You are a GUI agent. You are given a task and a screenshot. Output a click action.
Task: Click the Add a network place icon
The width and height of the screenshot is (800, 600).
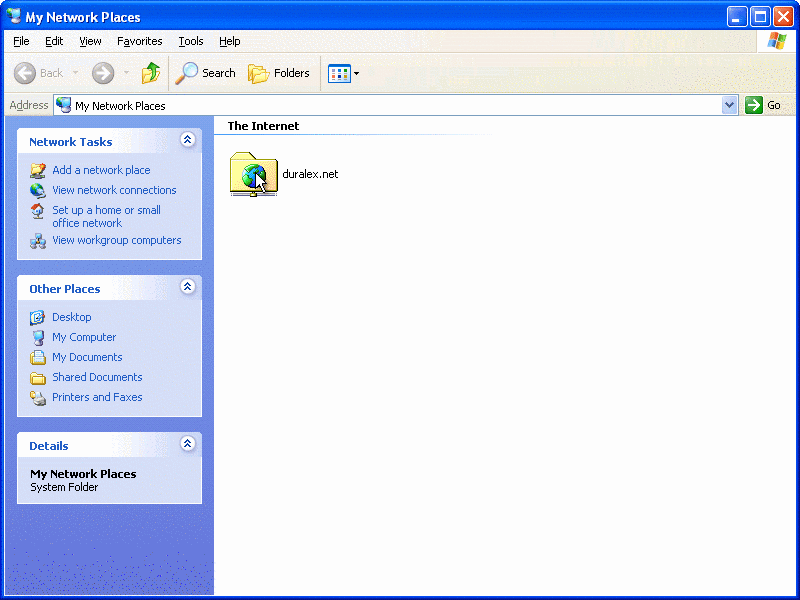(x=38, y=170)
